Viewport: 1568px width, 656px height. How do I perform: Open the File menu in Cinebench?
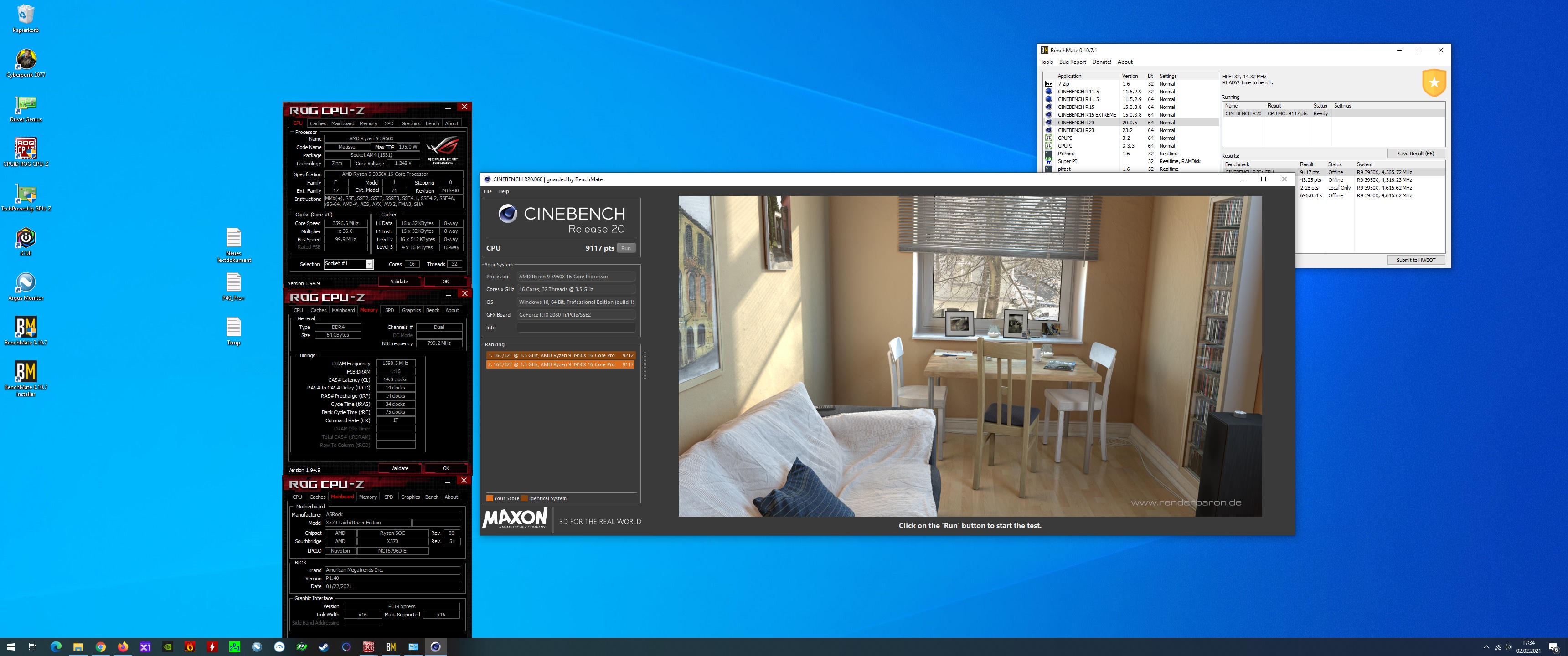click(488, 191)
